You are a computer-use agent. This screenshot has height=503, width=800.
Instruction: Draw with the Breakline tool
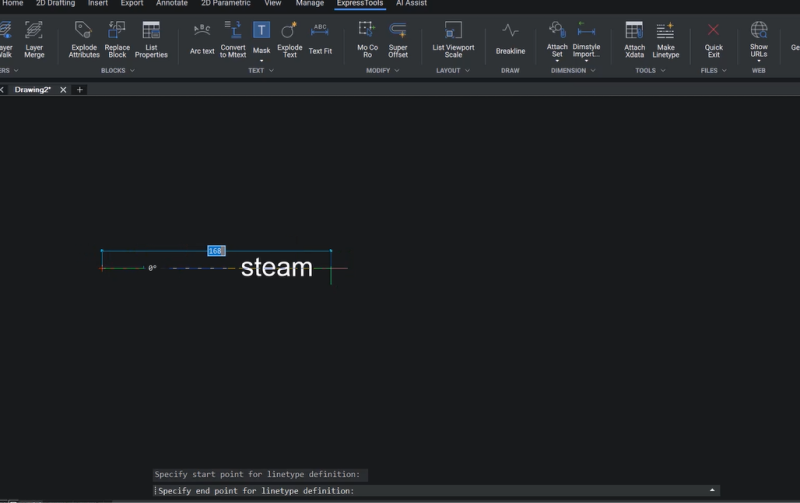tap(510, 39)
